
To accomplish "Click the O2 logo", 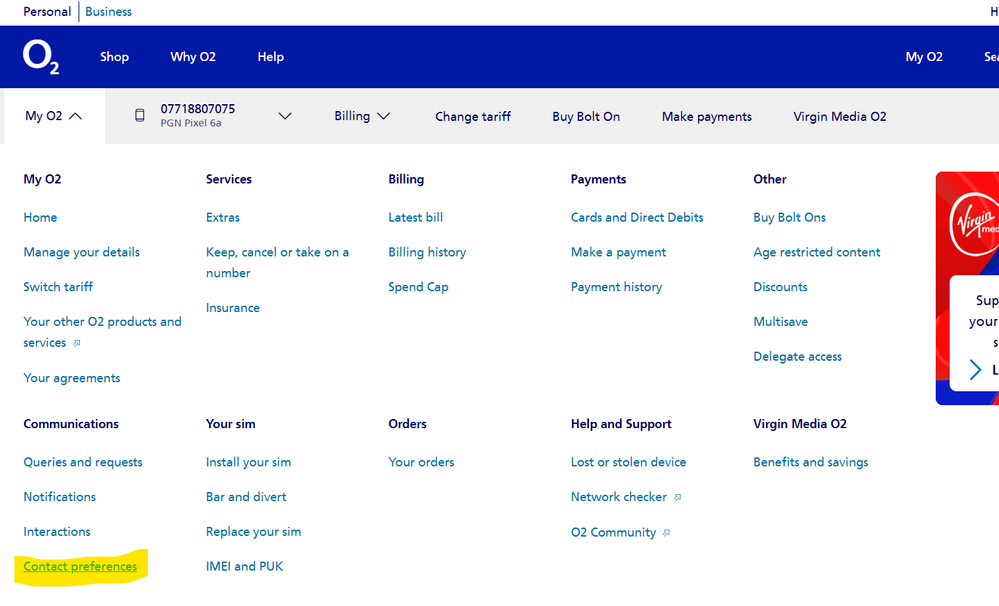I will 41,57.
